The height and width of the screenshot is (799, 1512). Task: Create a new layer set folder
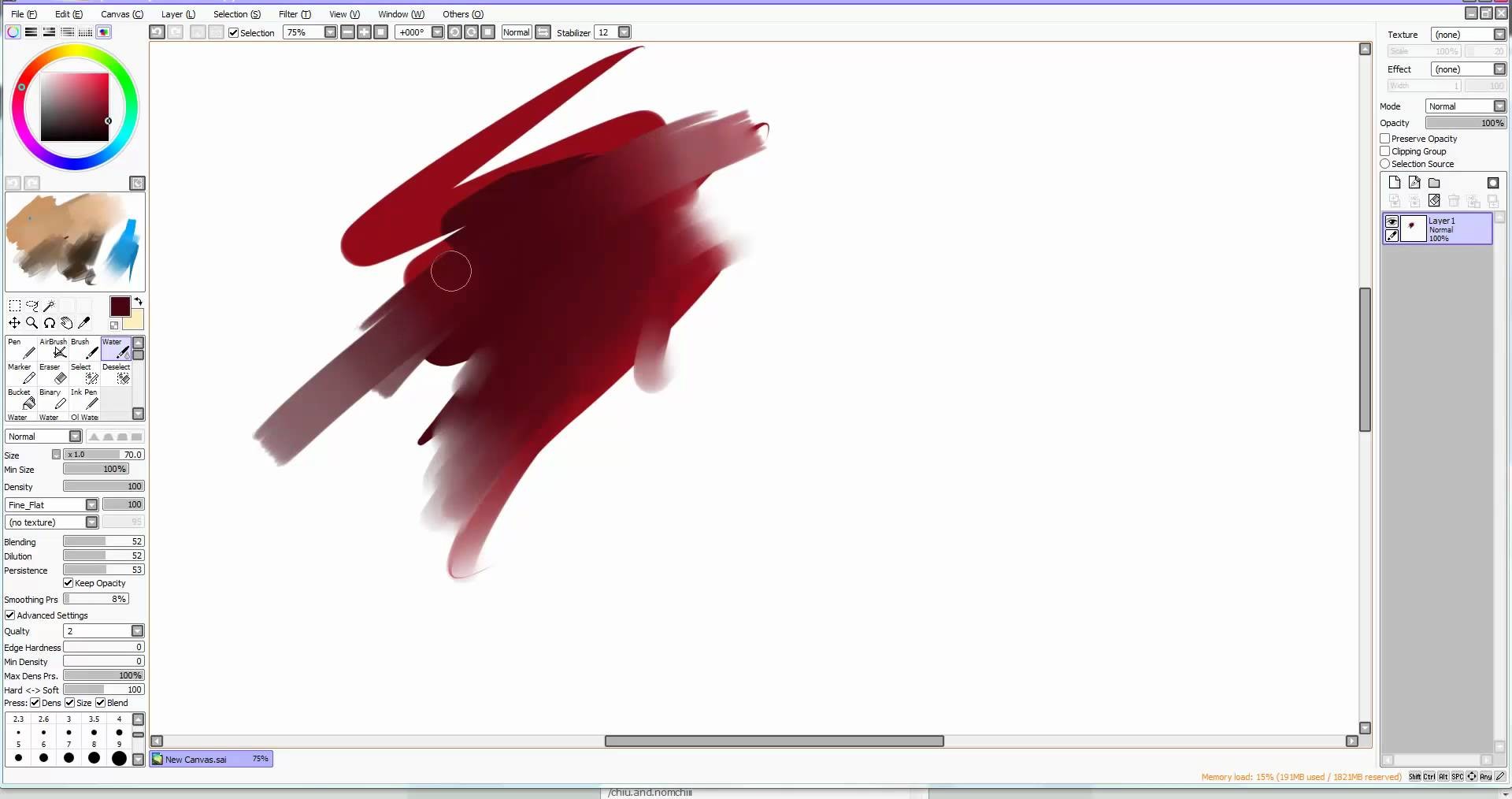click(x=1434, y=182)
